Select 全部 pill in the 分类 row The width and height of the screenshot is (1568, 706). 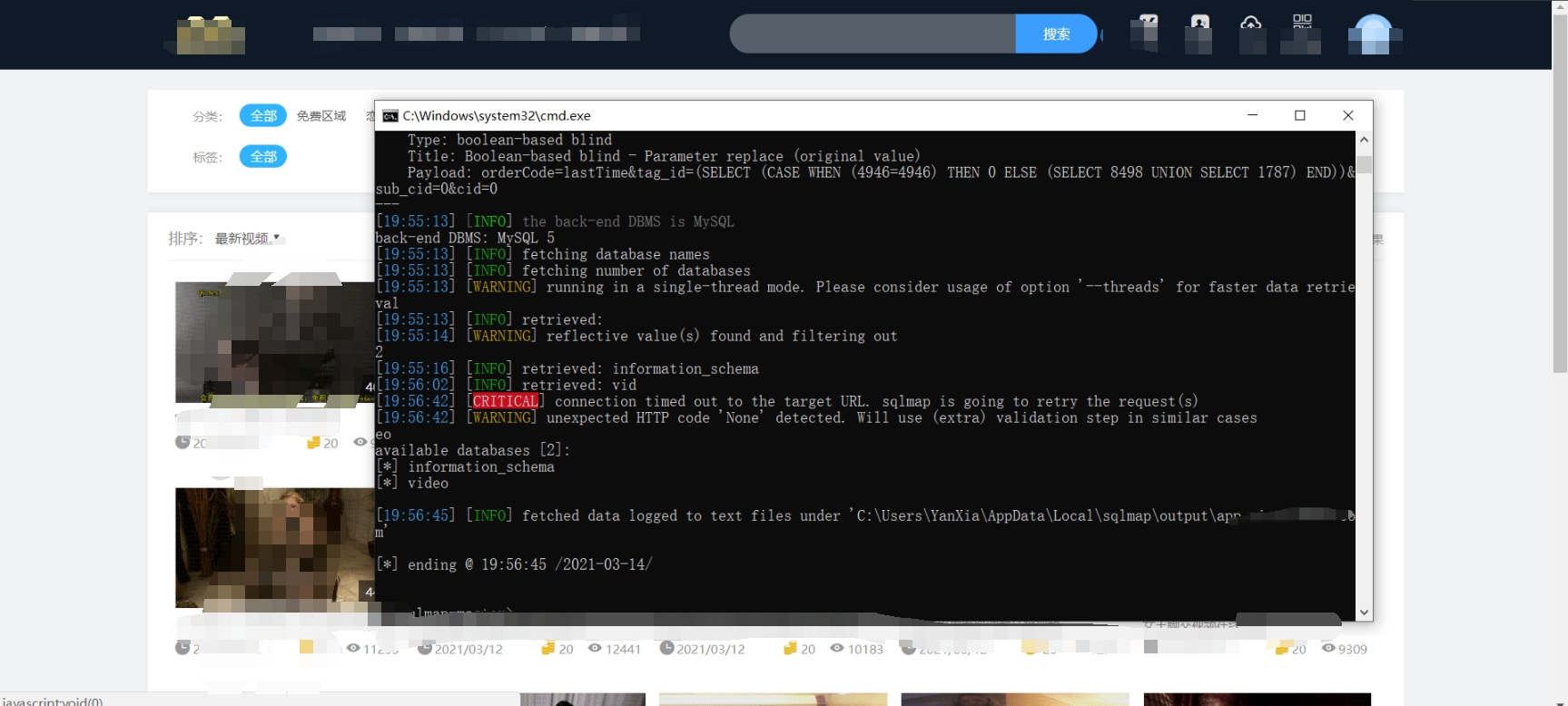[263, 115]
